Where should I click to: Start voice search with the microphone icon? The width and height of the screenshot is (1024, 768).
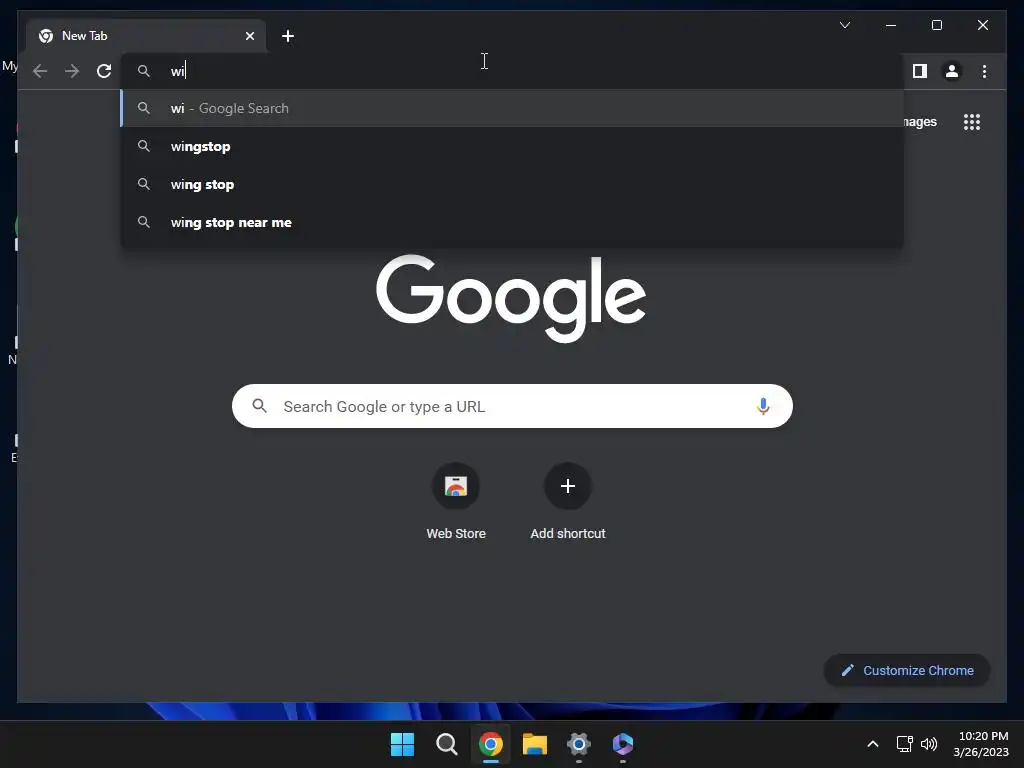[763, 406]
